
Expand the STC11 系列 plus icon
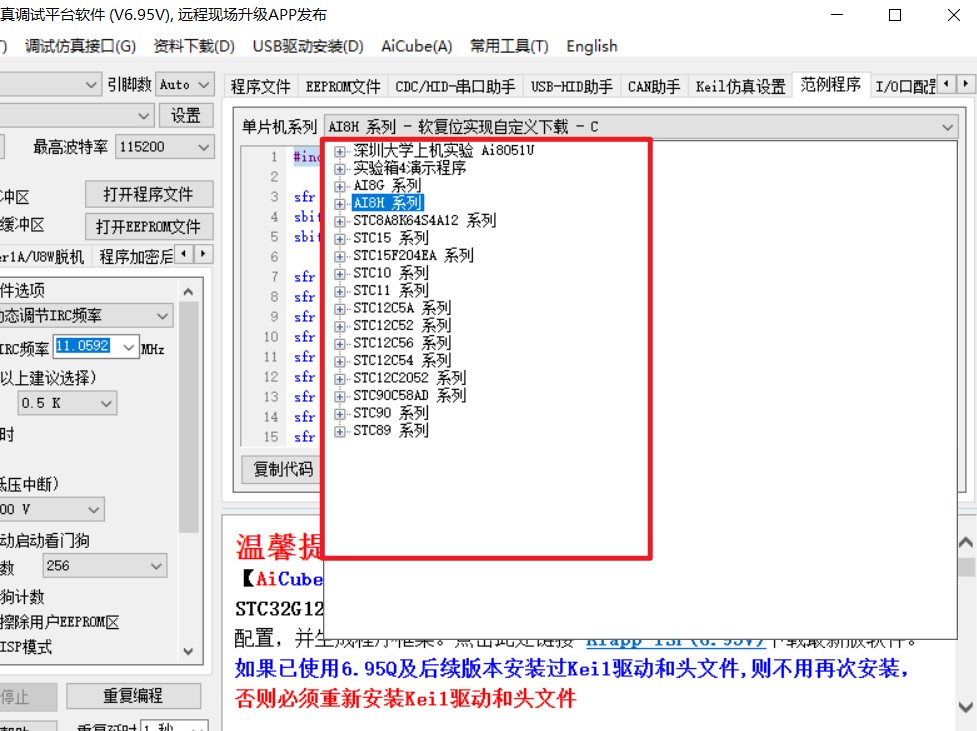(340, 291)
